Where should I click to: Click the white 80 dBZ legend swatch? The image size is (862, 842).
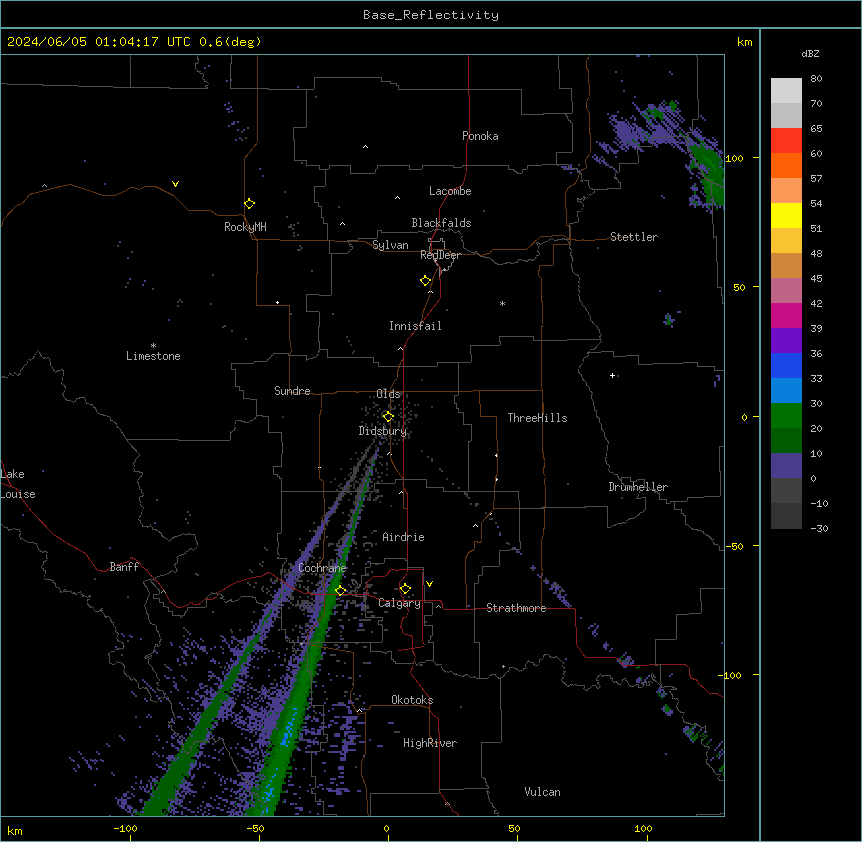click(786, 91)
